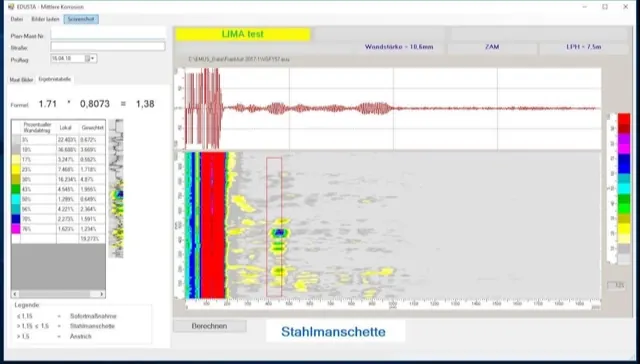This screenshot has width=640, height=364.
Task: Maximize the EDUSTA window
Action: [x=605, y=7]
